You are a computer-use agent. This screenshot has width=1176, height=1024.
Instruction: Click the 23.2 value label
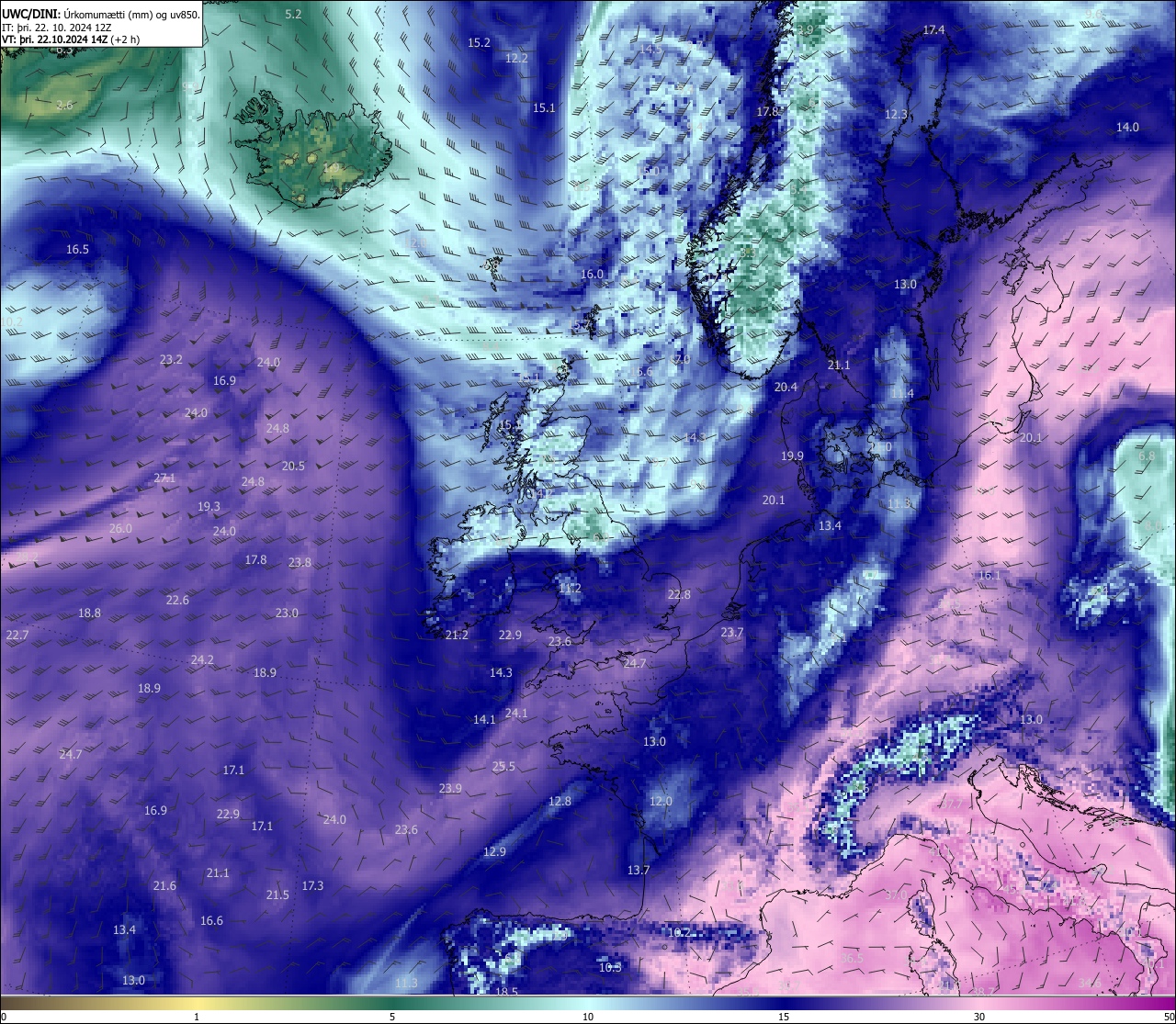(x=171, y=359)
